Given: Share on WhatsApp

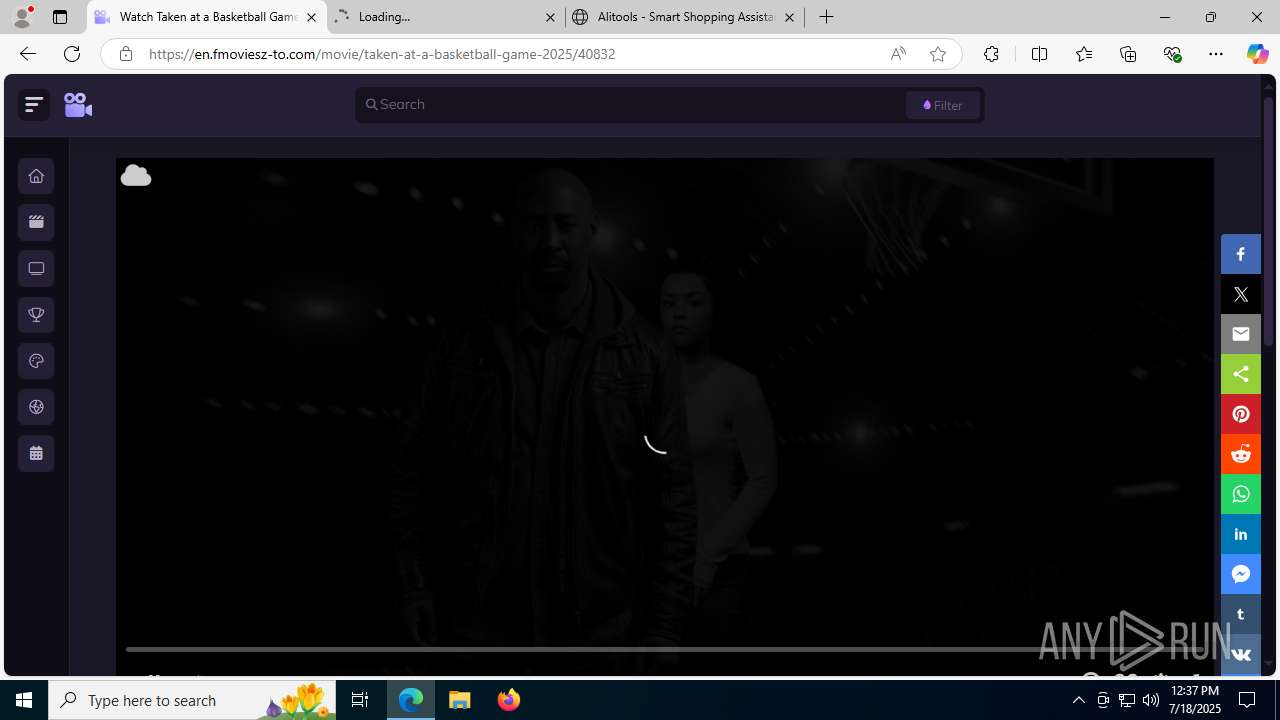Looking at the screenshot, I should (x=1241, y=494).
